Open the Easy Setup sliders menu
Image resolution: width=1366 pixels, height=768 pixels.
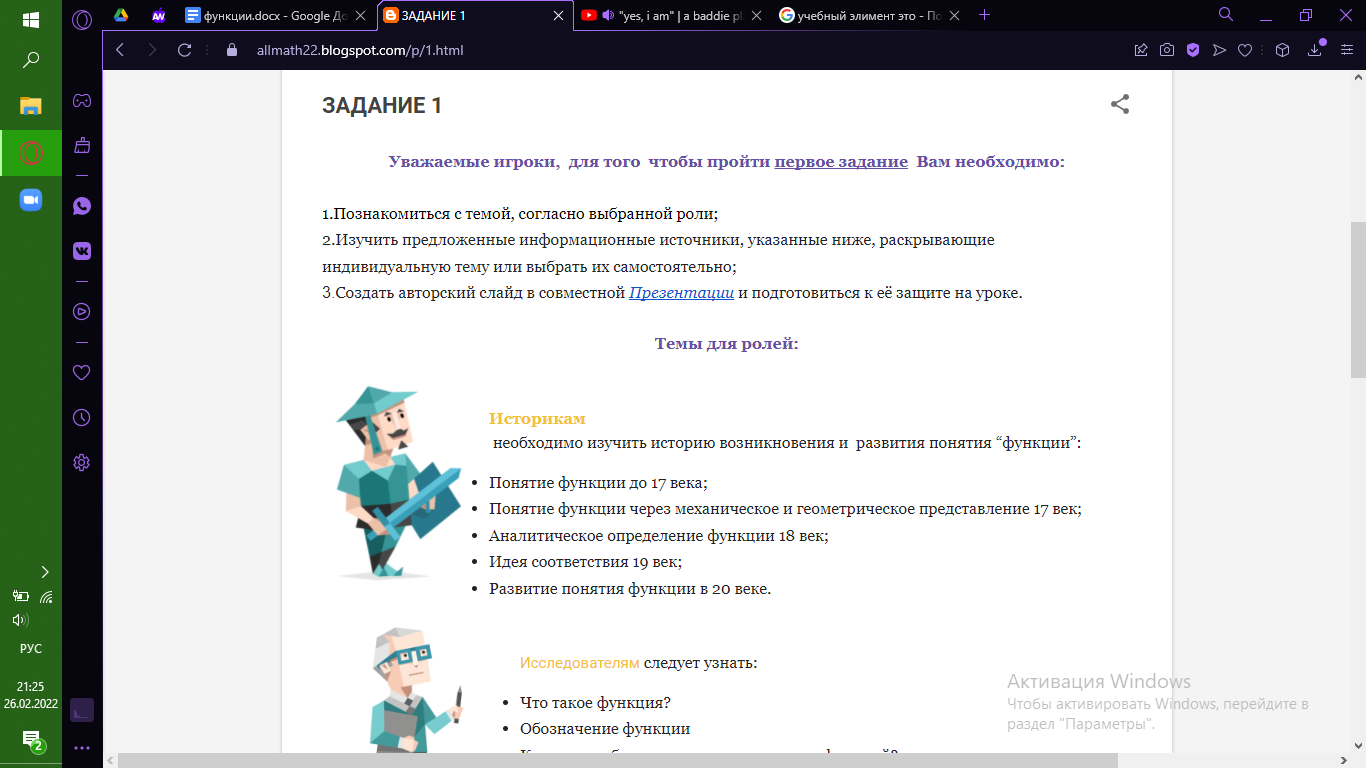tap(1346, 50)
